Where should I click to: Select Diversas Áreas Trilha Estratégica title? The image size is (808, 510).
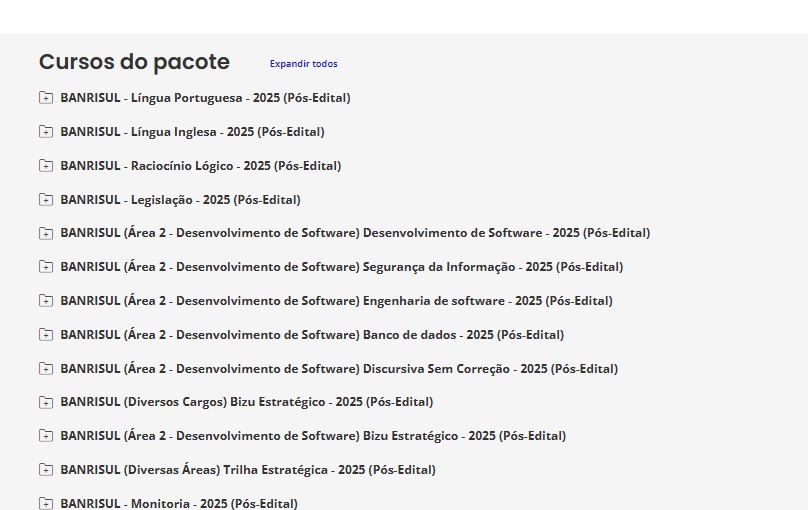[248, 470]
